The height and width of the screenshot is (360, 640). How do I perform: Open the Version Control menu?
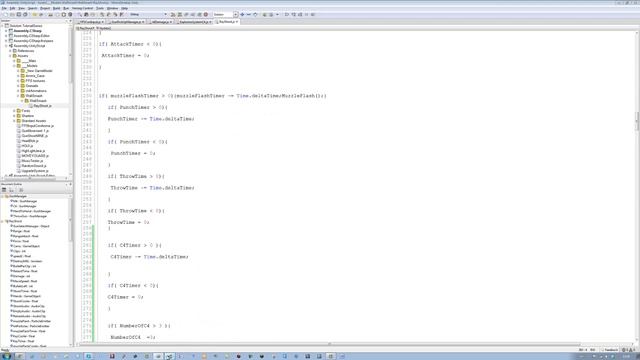pos(82,8)
